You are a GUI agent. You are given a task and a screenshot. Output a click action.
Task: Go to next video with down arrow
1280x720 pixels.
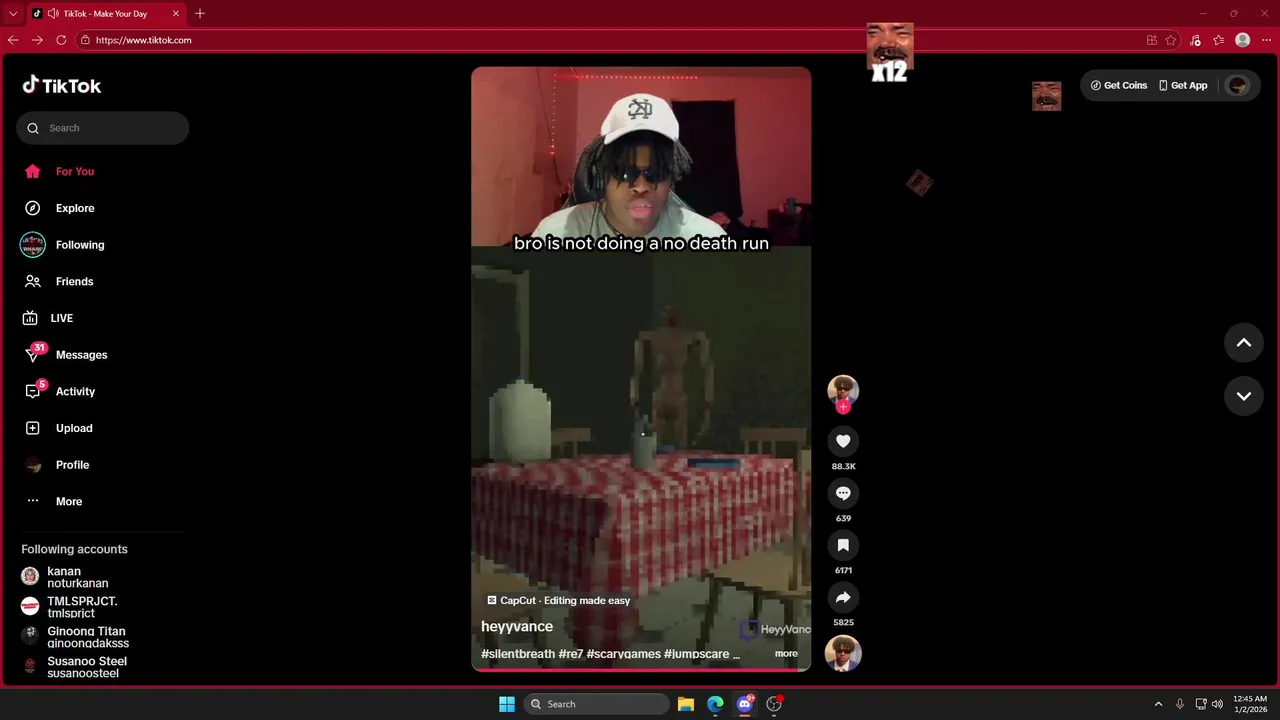[x=1244, y=396]
